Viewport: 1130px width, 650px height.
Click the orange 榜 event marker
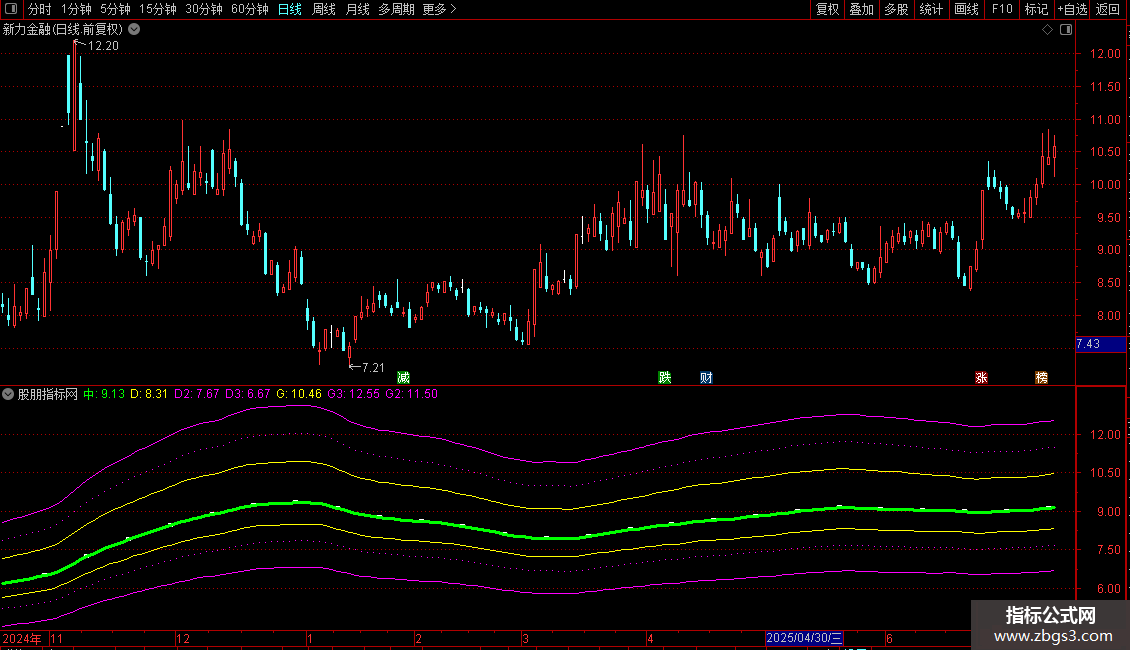coord(1041,378)
